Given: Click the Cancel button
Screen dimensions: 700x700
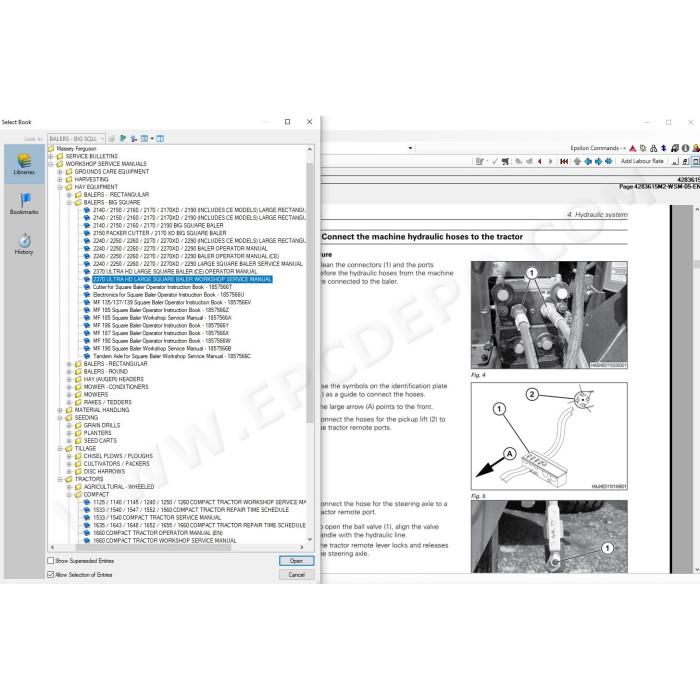Looking at the screenshot, I should pyautogui.click(x=296, y=575).
